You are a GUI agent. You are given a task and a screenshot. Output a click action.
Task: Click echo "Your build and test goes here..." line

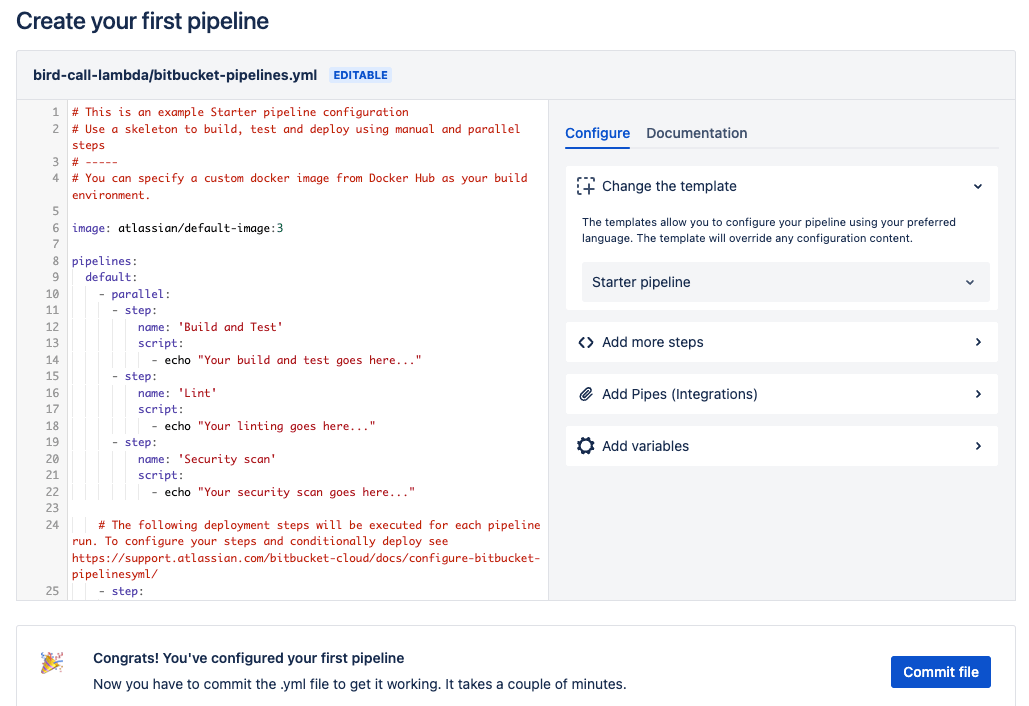(286, 360)
